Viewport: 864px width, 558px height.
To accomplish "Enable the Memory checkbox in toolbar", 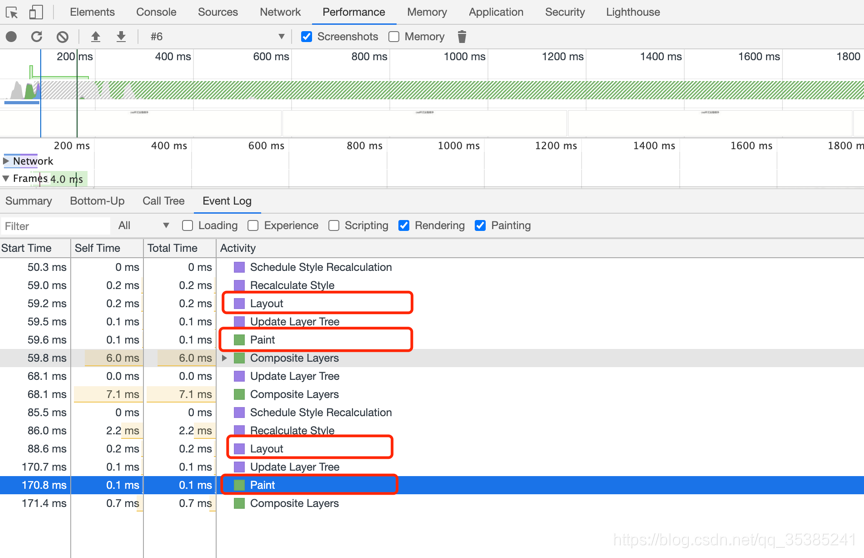I will 393,36.
